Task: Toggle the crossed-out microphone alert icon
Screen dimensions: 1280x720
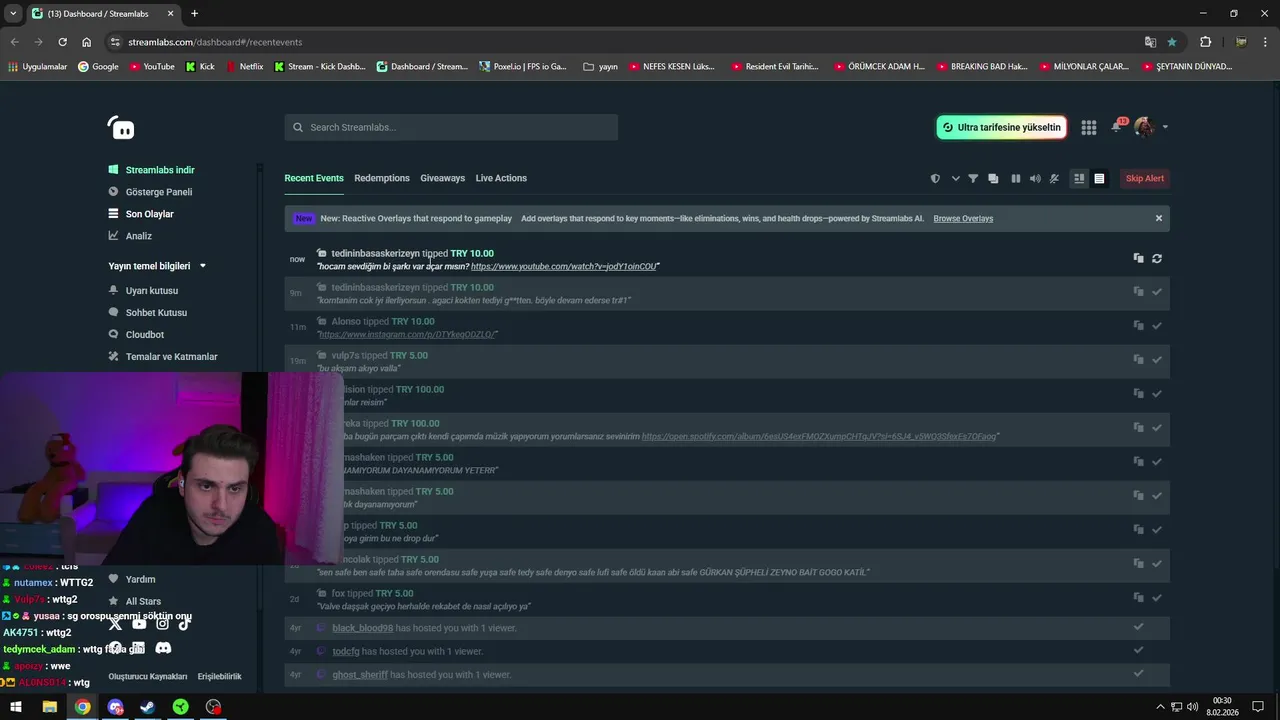Action: 1054,179
